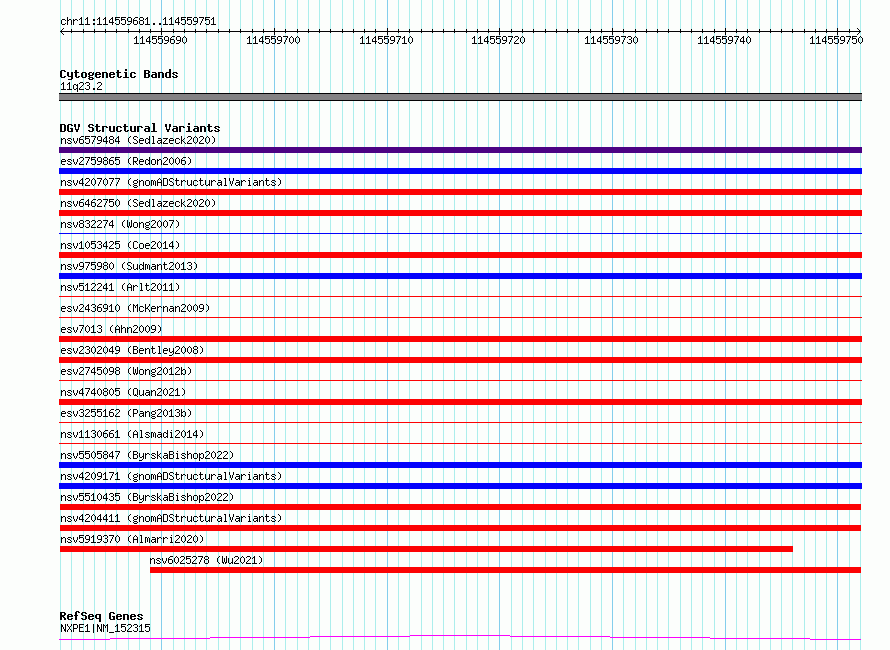890x650 pixels.
Task: Click the blue bar under nsv4209171
Action: click(460, 486)
